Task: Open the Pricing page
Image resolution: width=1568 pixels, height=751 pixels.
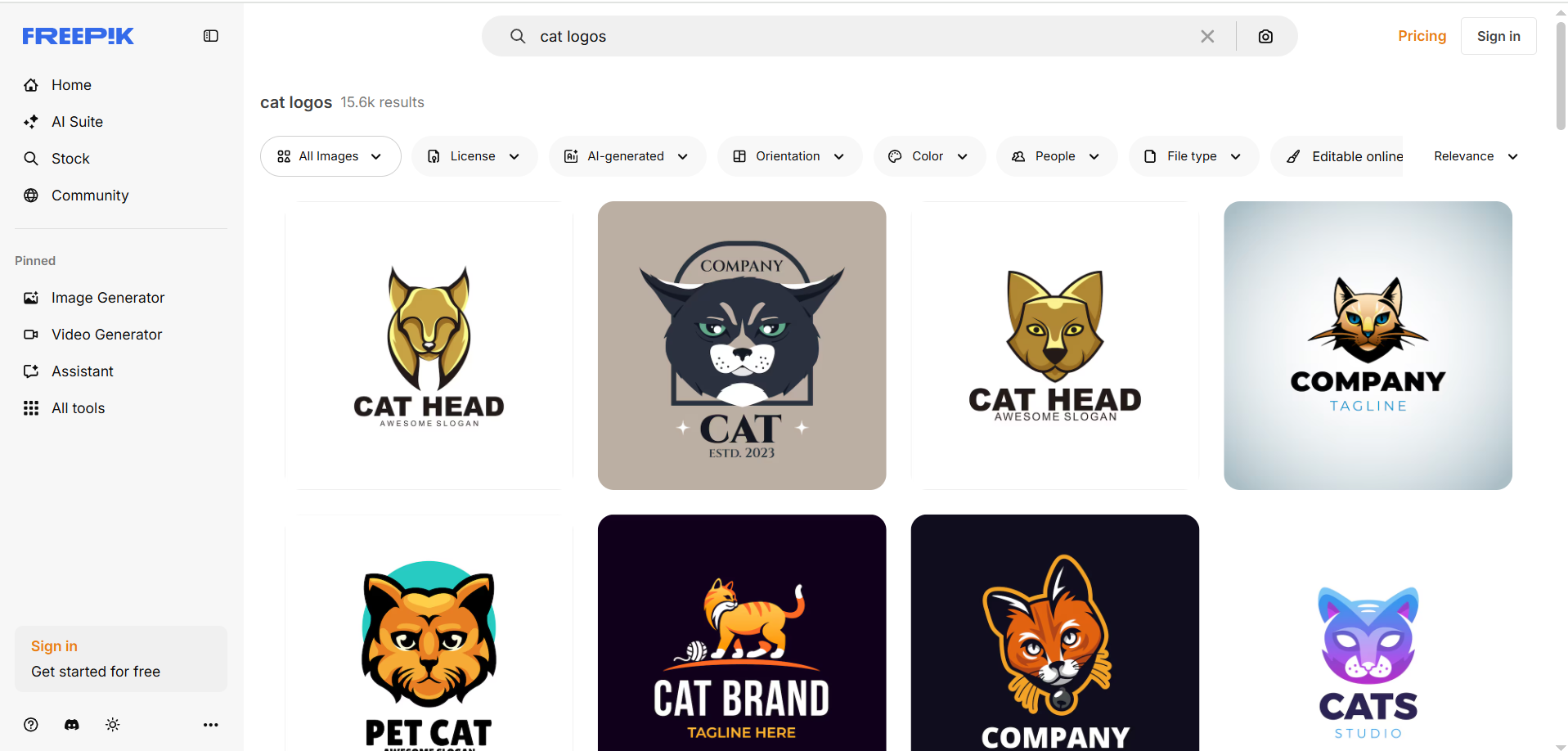Action: click(1422, 36)
